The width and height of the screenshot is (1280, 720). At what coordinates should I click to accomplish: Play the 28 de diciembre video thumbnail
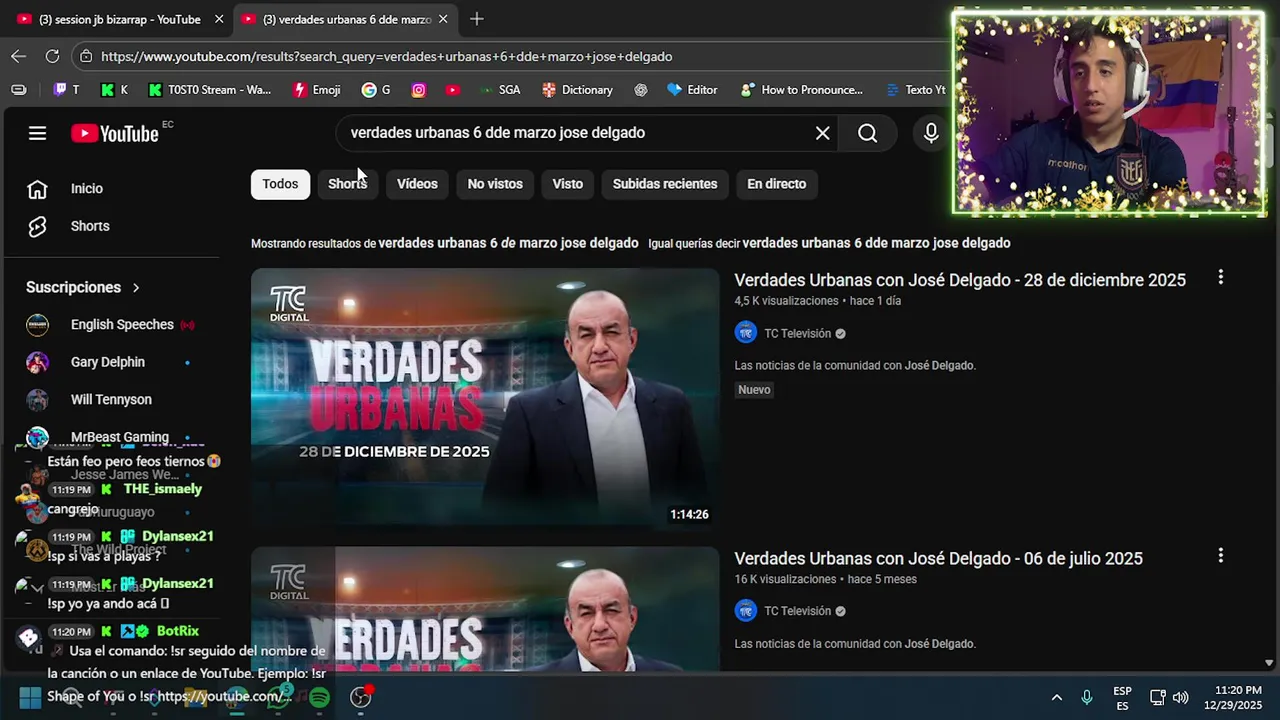coord(485,397)
